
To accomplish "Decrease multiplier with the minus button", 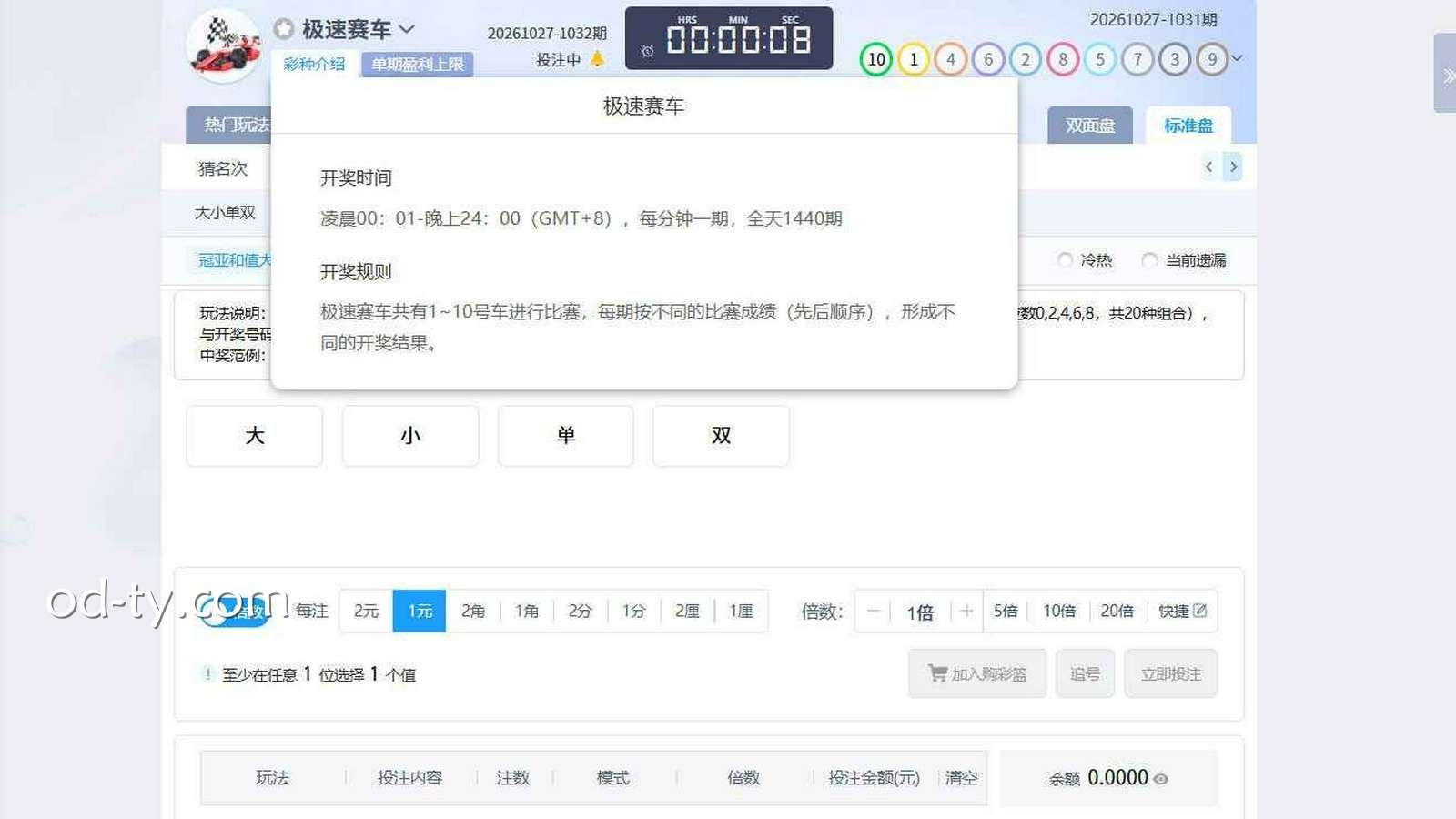I will 873,611.
